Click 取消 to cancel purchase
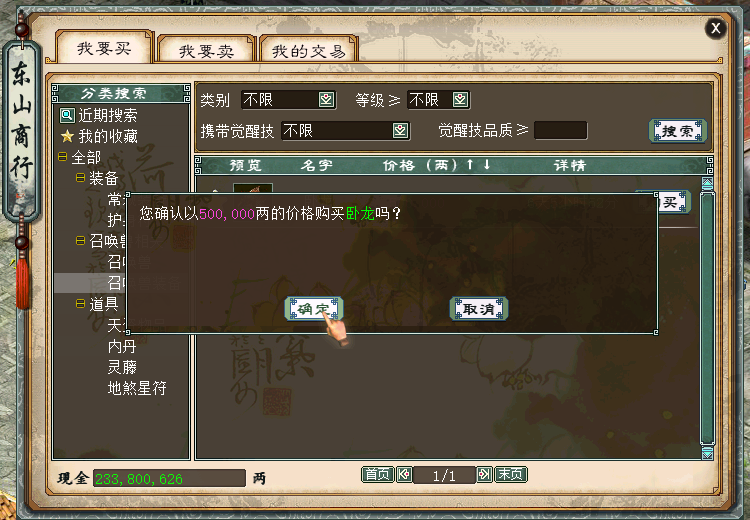Screen dimensions: 750x520 (x=479, y=309)
